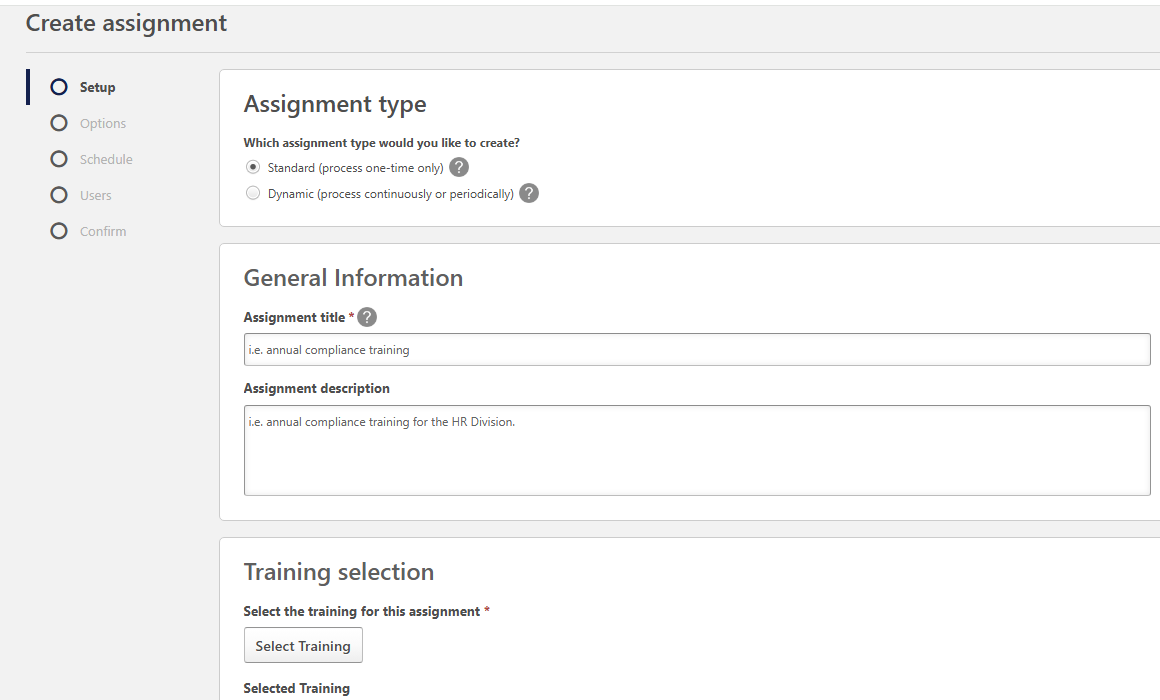Switch to the Users step label
1160x700 pixels.
[96, 195]
